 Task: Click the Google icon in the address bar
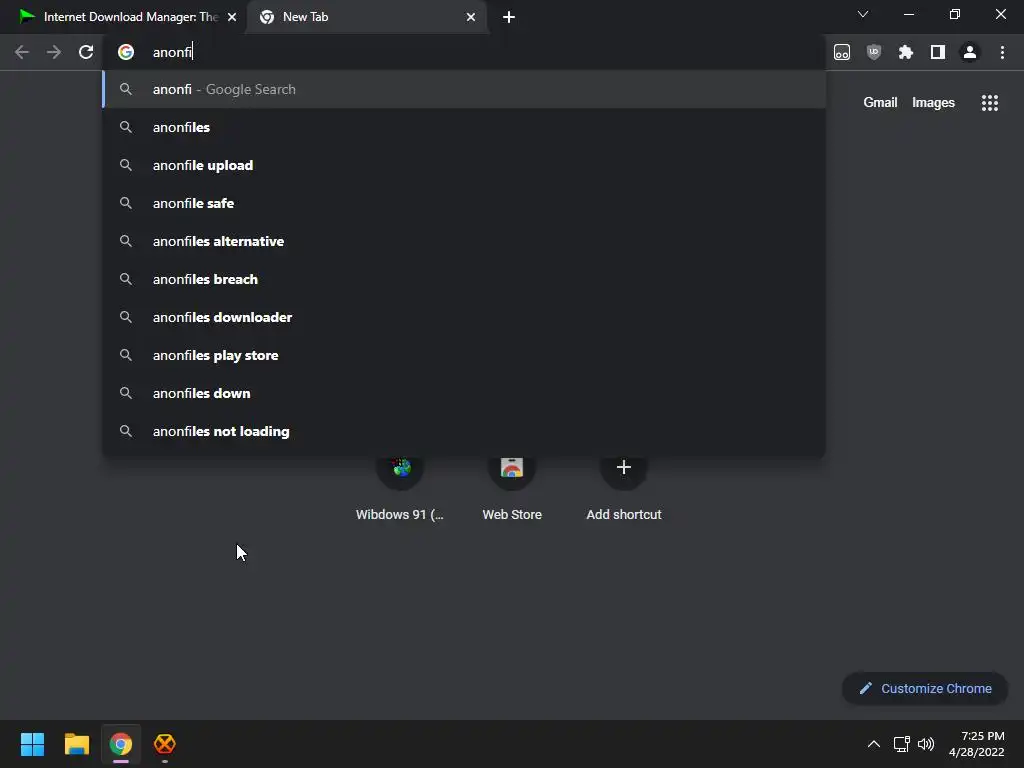tap(126, 52)
